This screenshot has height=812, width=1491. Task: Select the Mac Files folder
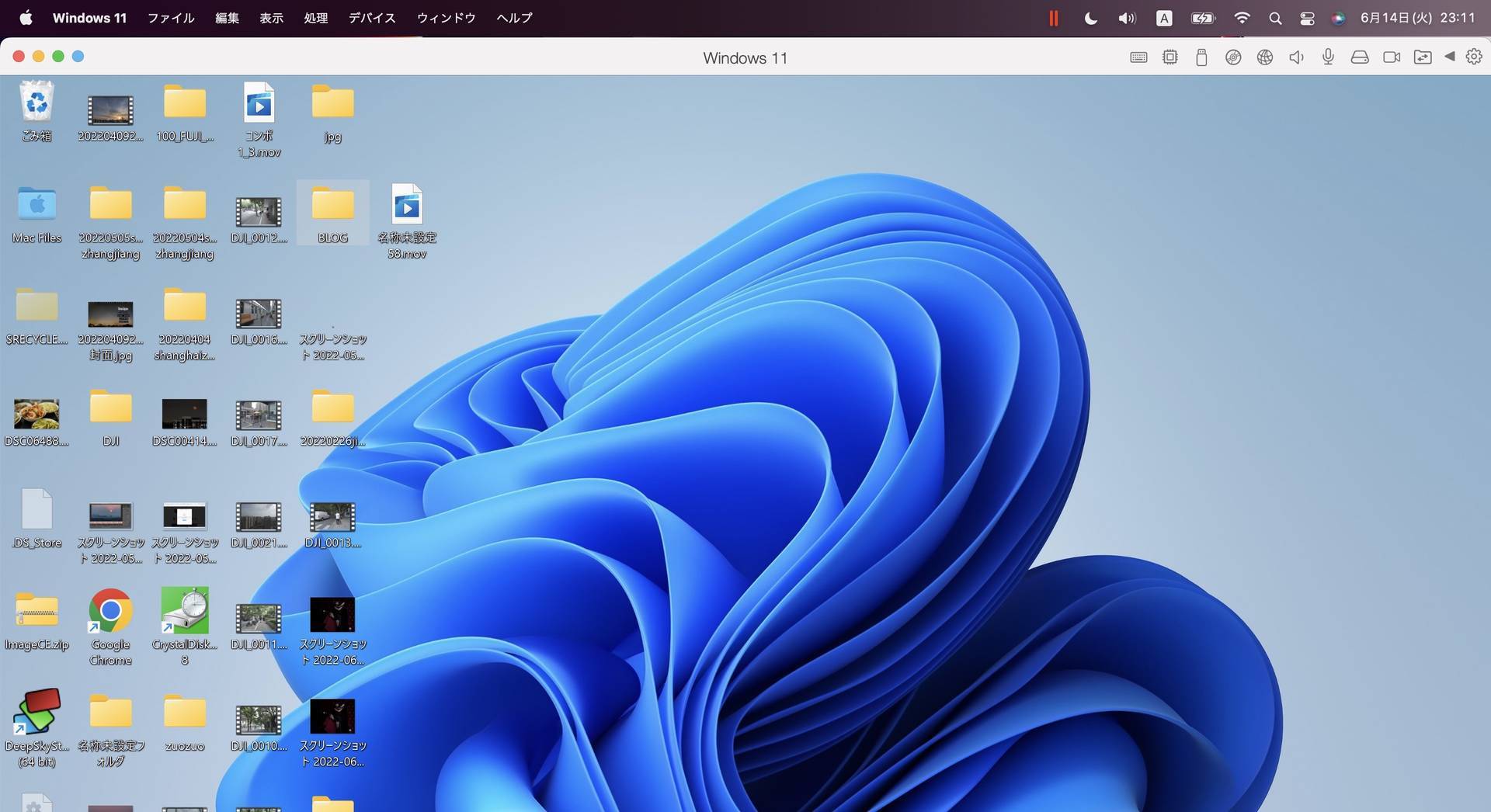point(36,215)
